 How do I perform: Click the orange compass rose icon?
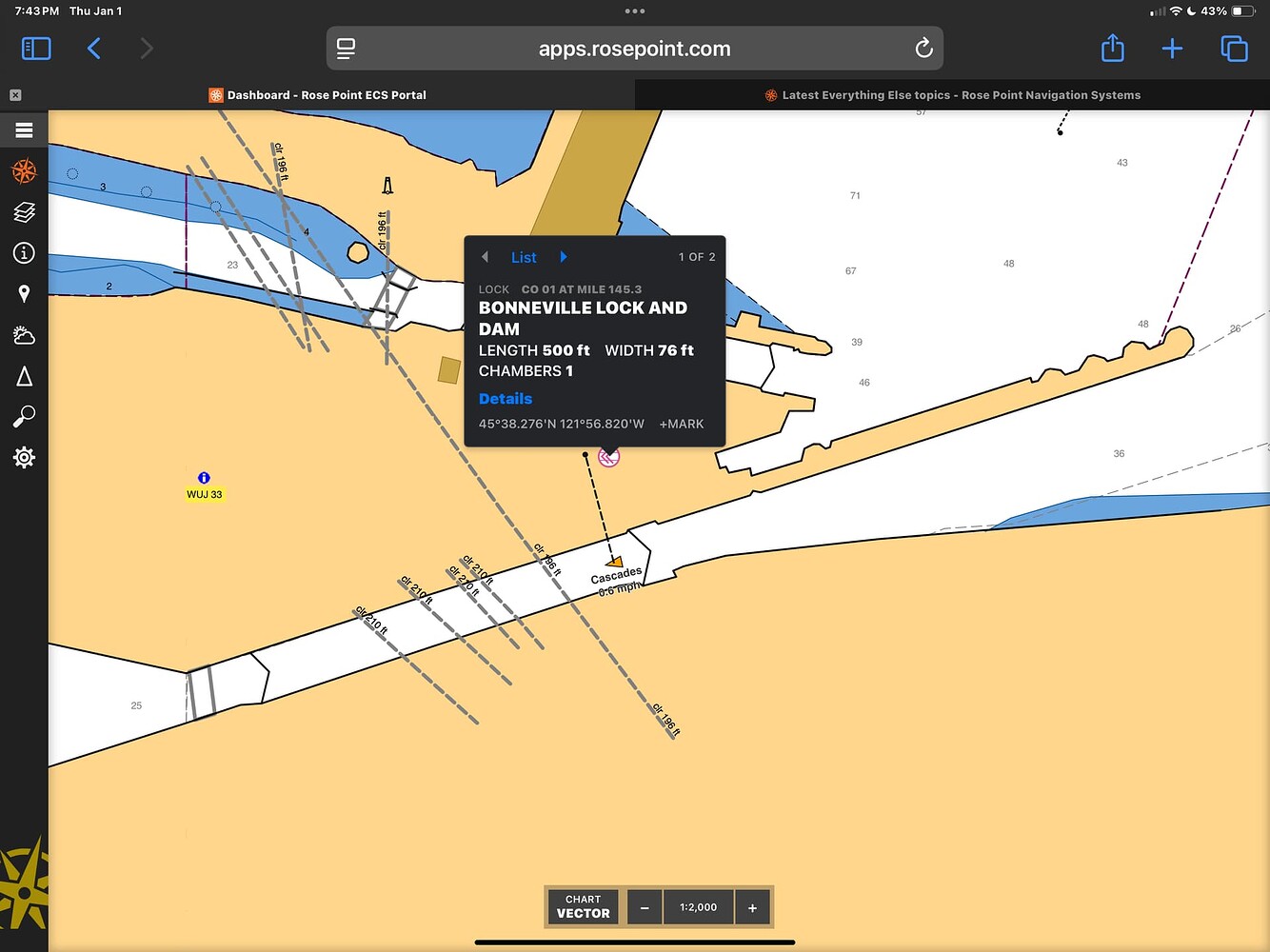(x=24, y=171)
